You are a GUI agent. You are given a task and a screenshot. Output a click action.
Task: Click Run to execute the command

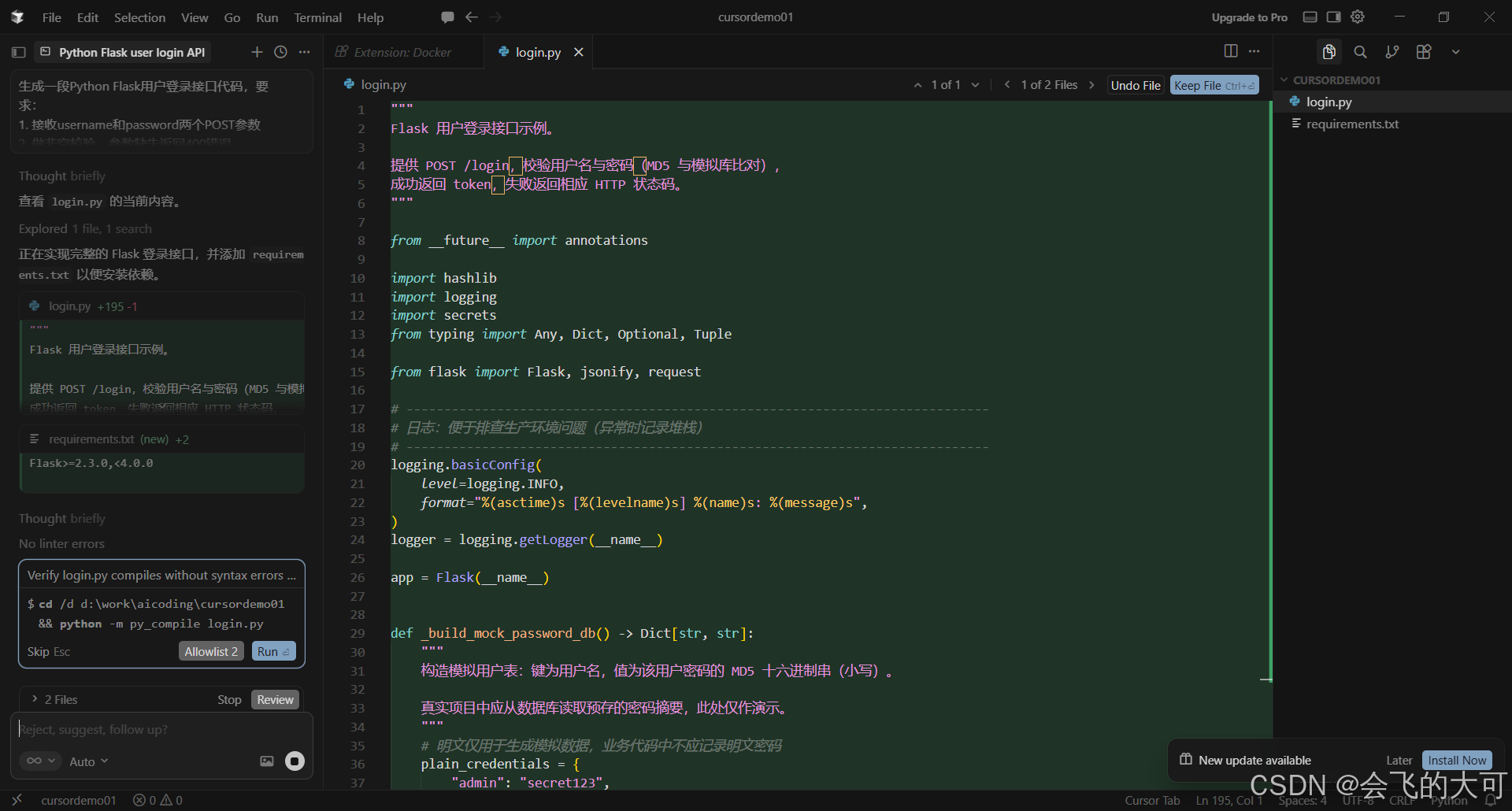273,651
